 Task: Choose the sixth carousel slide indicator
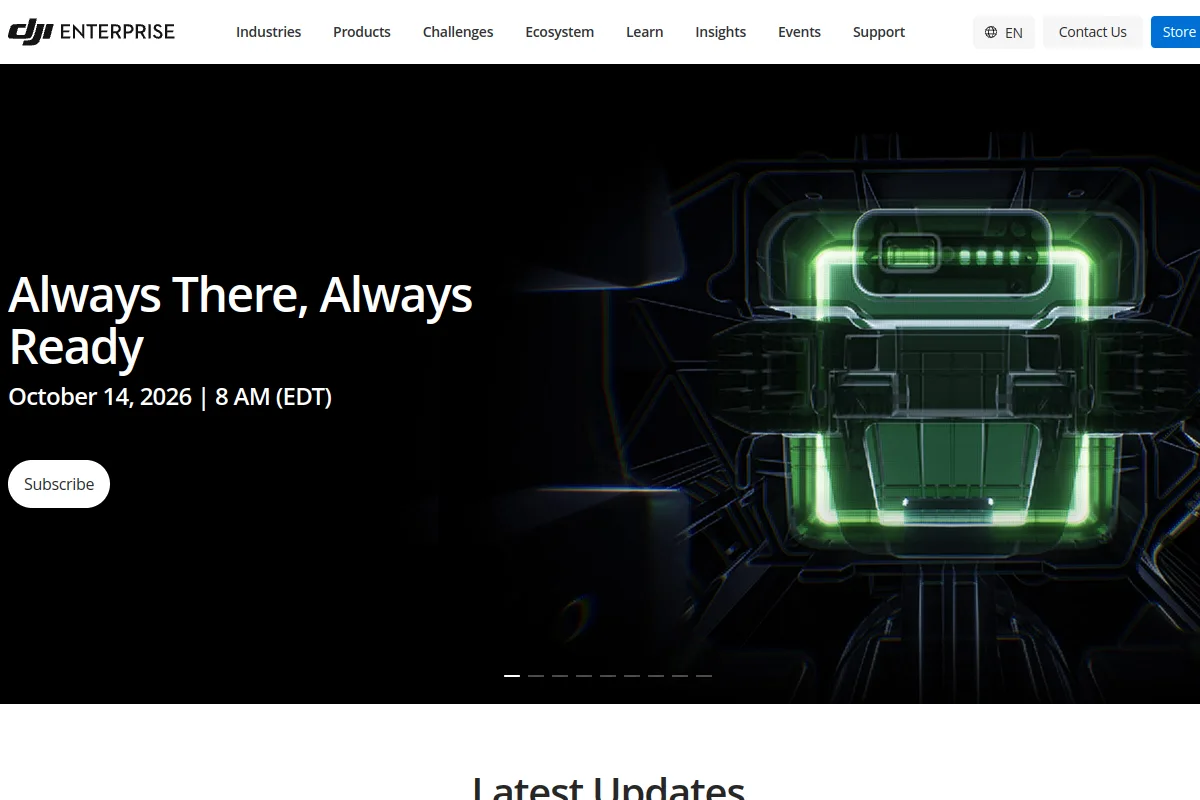[632, 676]
